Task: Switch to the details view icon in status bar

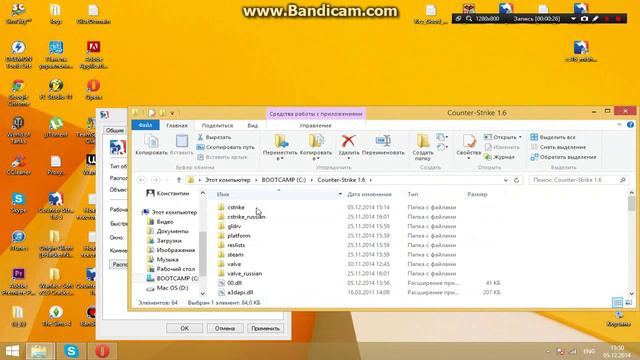Action: (617, 302)
